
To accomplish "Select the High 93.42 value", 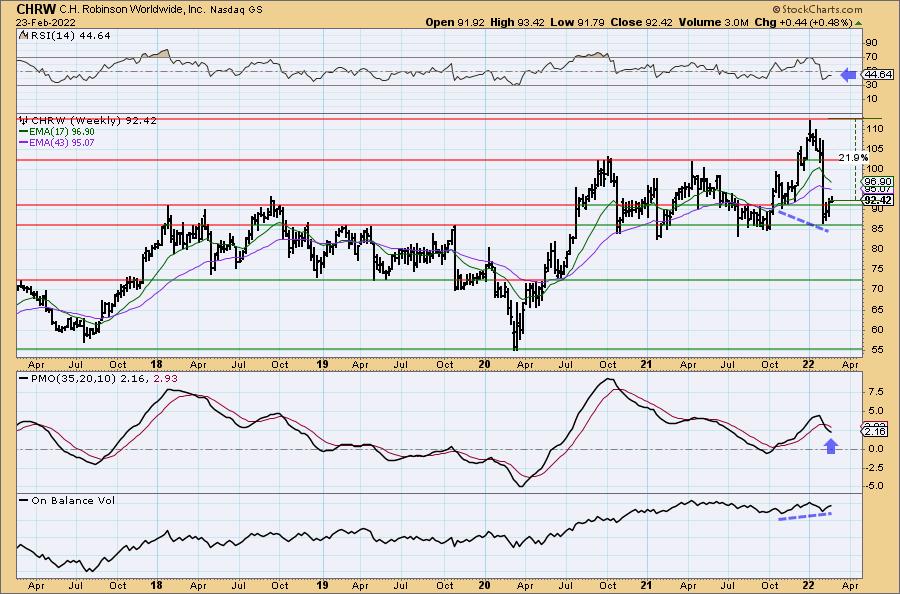I will tap(518, 22).
